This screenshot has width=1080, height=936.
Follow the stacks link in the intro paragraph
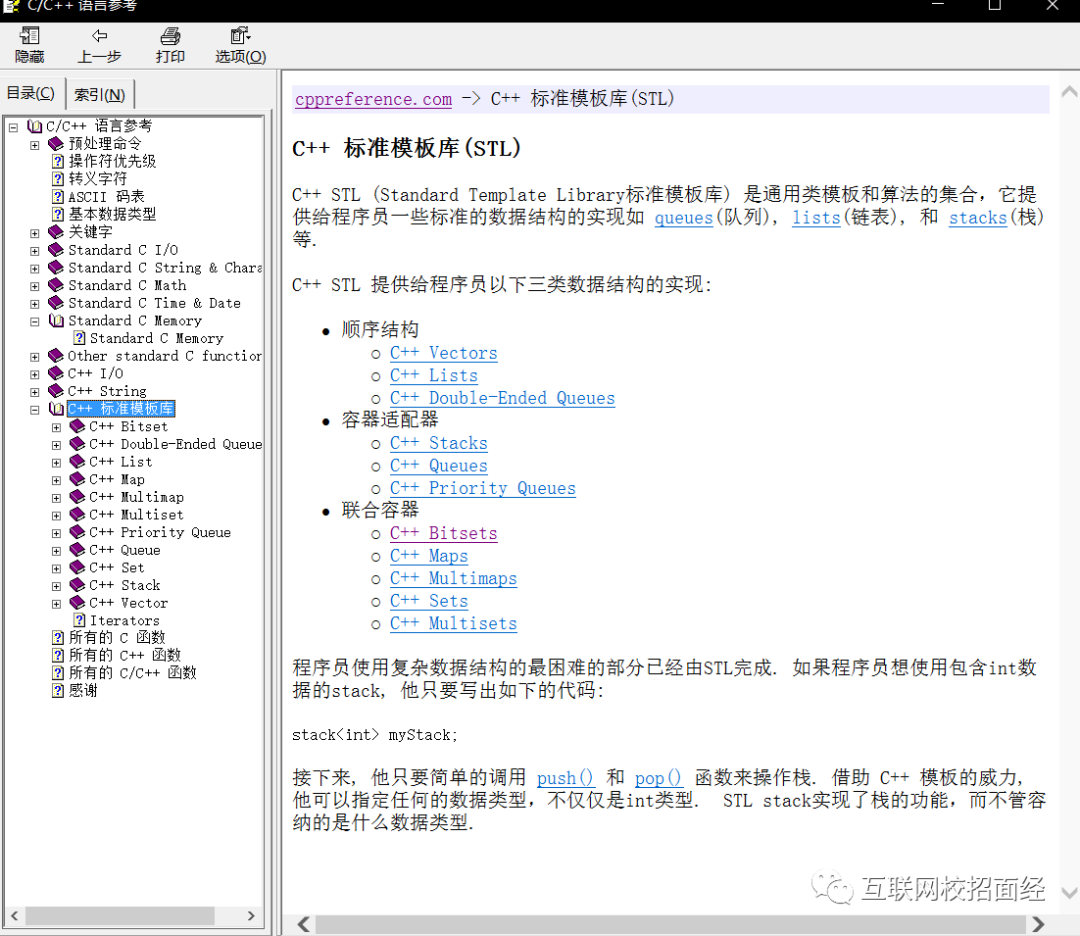pos(977,218)
